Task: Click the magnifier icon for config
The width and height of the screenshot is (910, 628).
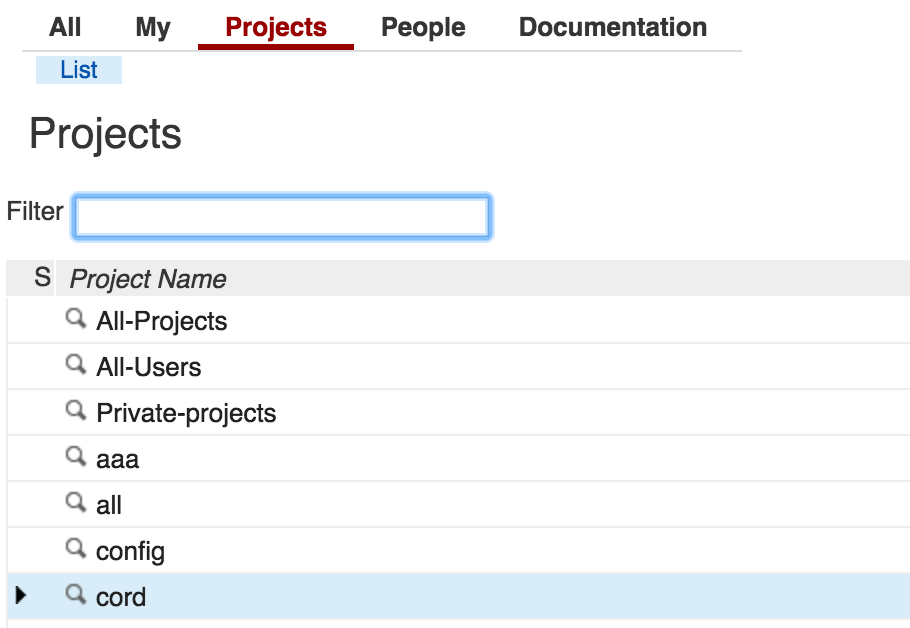Action: pos(75,548)
